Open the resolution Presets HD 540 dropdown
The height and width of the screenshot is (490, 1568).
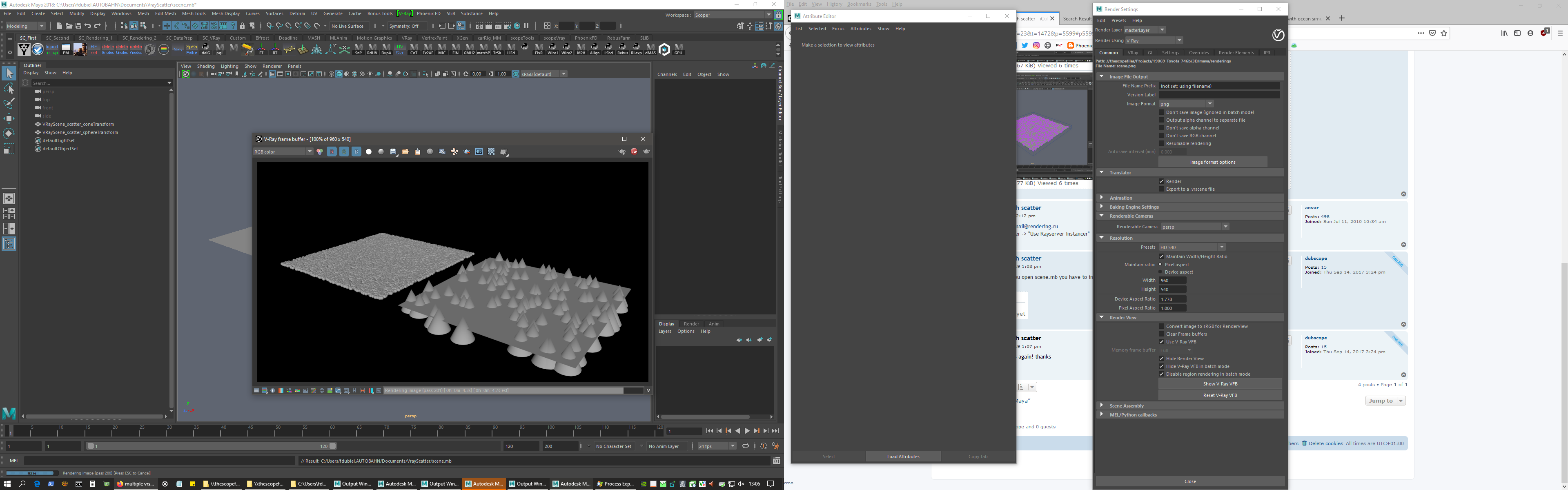tap(1192, 247)
